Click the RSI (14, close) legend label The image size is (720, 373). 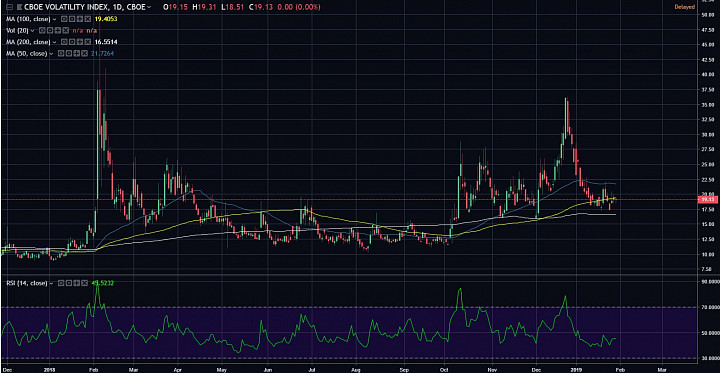pyautogui.click(x=27, y=283)
